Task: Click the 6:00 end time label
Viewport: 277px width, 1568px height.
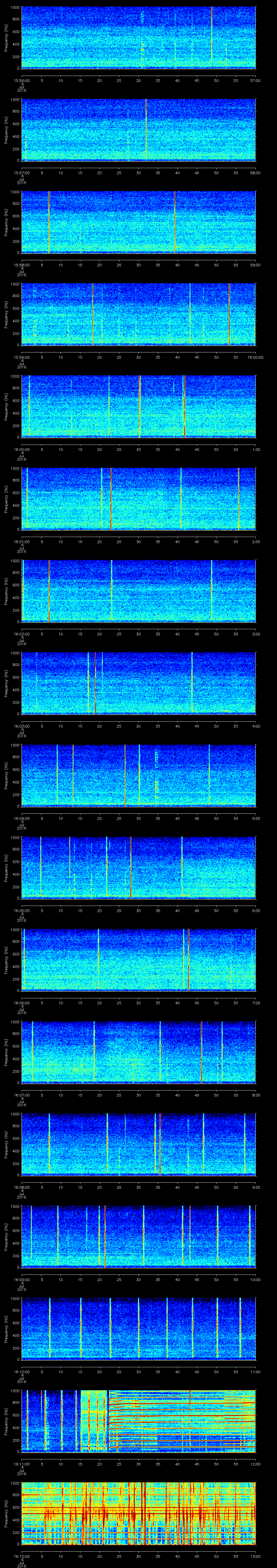Action: pos(256,910)
